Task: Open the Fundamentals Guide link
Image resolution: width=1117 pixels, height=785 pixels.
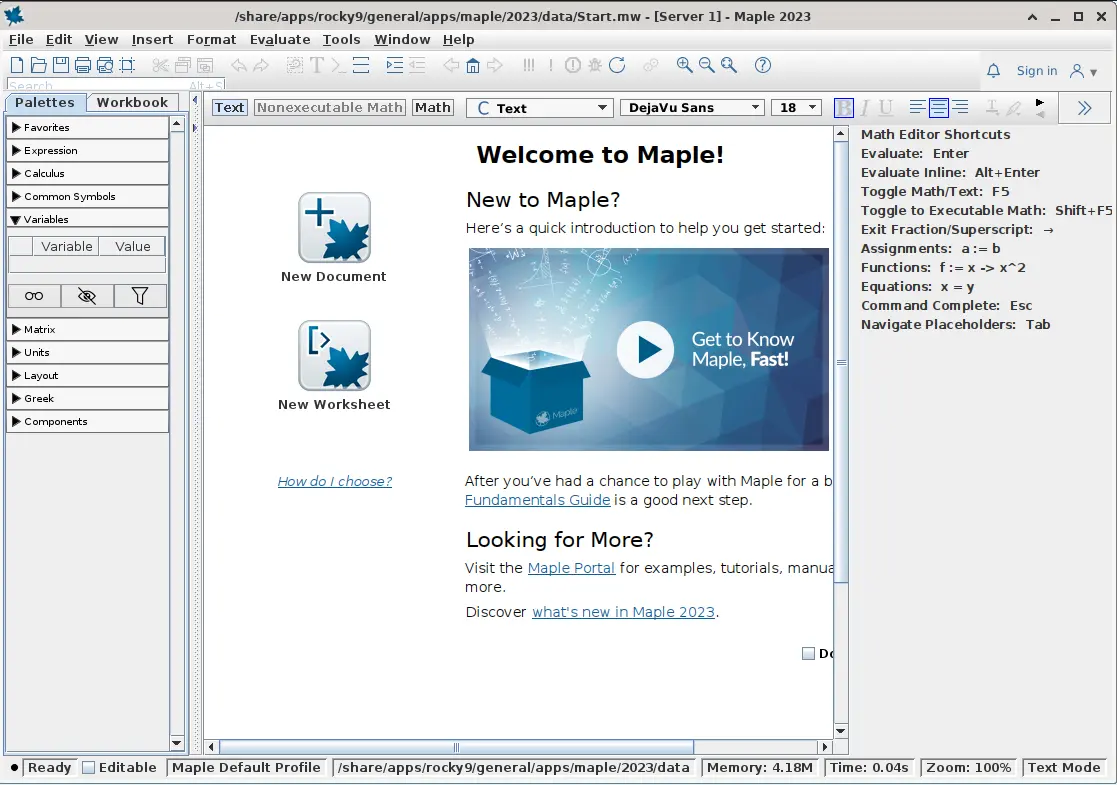Action: tap(537, 500)
